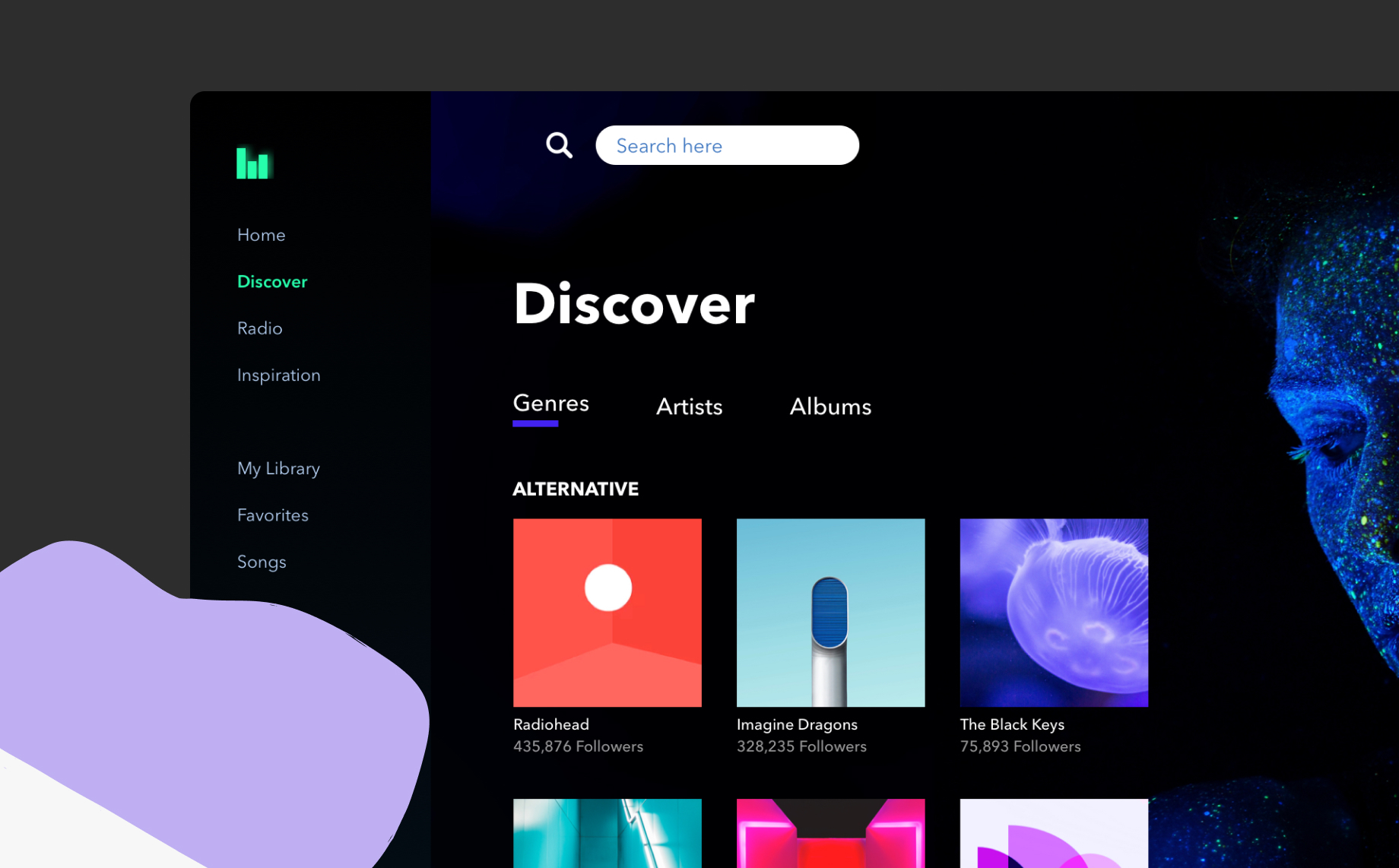This screenshot has width=1399, height=868.
Task: Switch to the Artists tab
Action: click(x=689, y=407)
